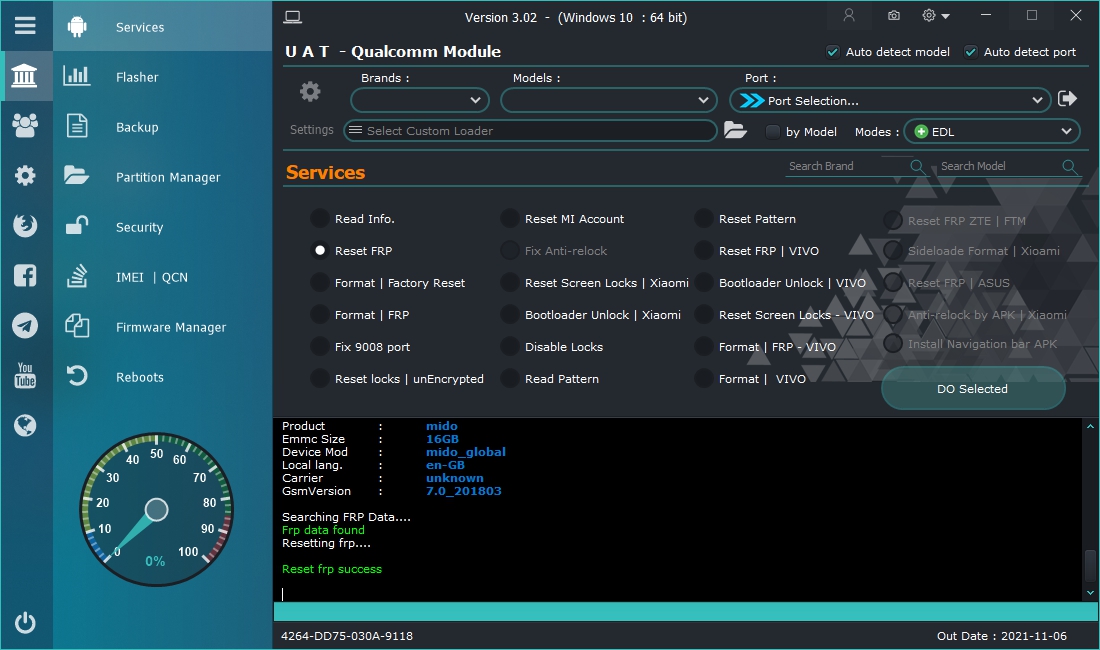Enable the by Model checkbox
Viewport: 1100px width, 650px height.
pyautogui.click(x=772, y=131)
